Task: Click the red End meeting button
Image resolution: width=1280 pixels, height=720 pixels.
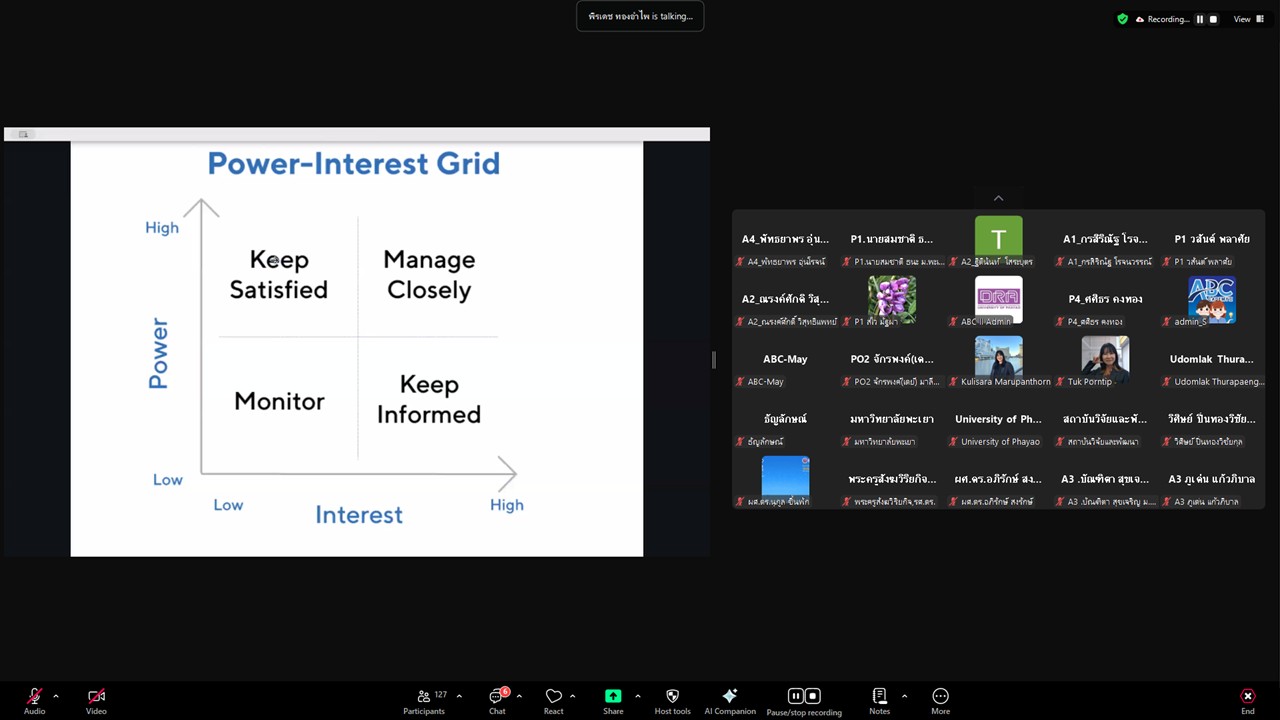Action: [x=1247, y=700]
